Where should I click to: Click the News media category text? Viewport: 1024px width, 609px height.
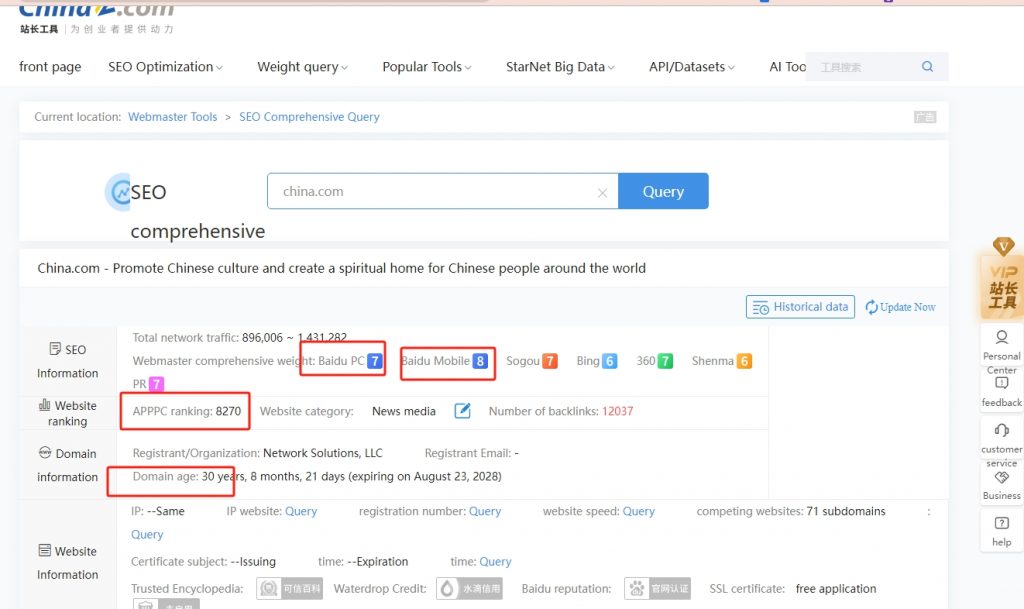(x=404, y=411)
